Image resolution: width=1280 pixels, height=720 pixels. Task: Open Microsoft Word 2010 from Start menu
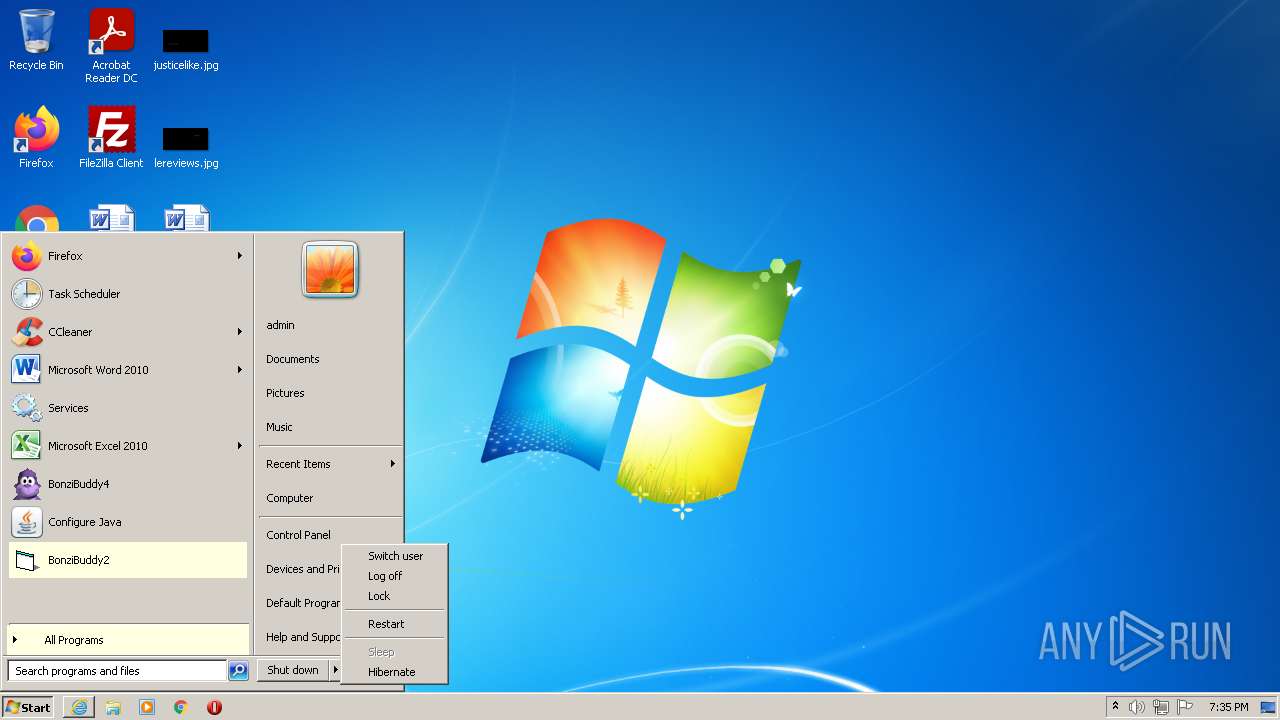pos(128,370)
